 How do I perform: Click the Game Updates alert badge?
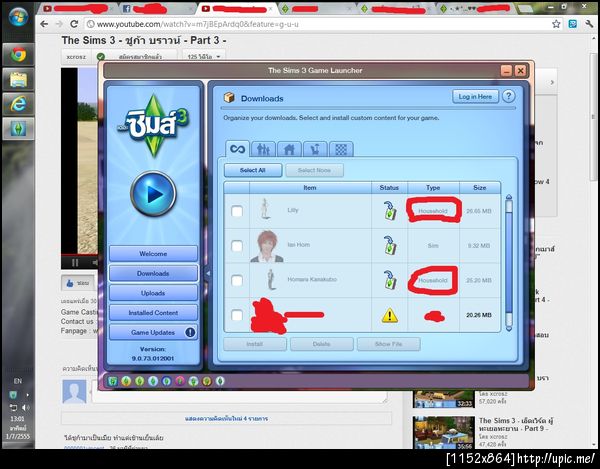pyautogui.click(x=190, y=332)
